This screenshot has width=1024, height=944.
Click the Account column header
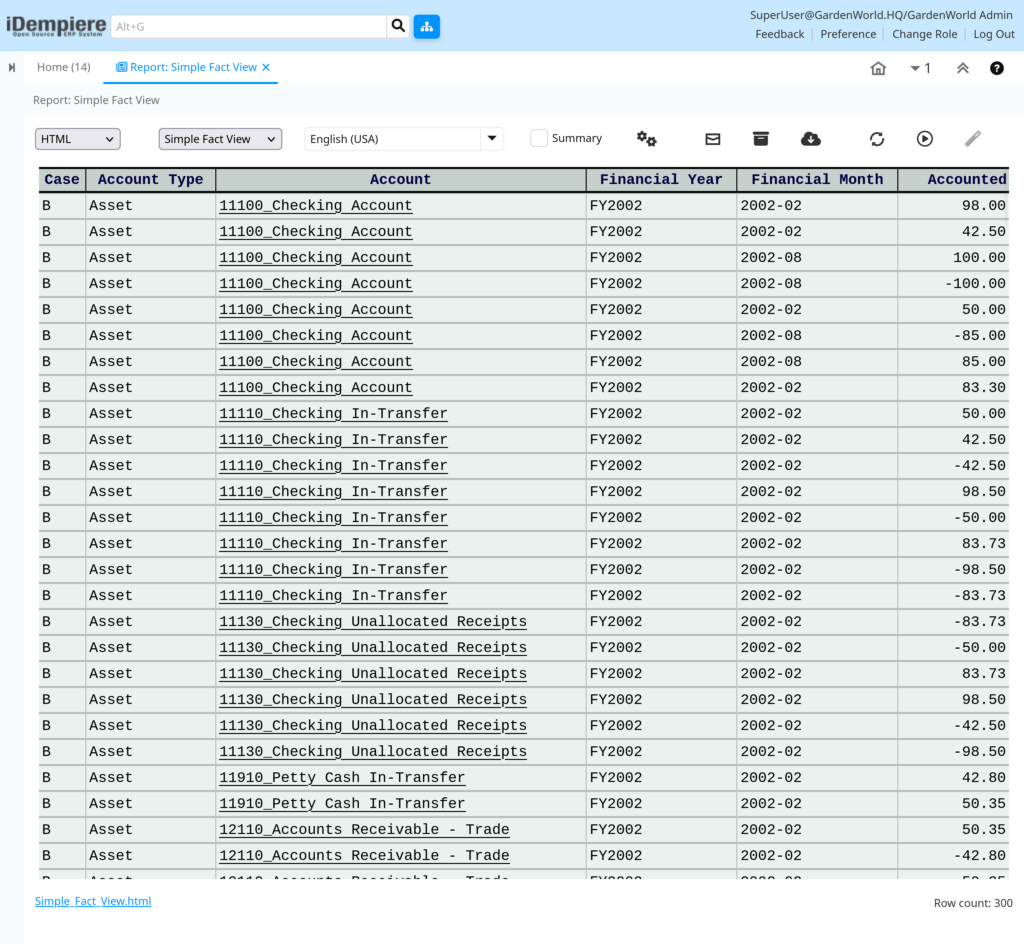[400, 180]
